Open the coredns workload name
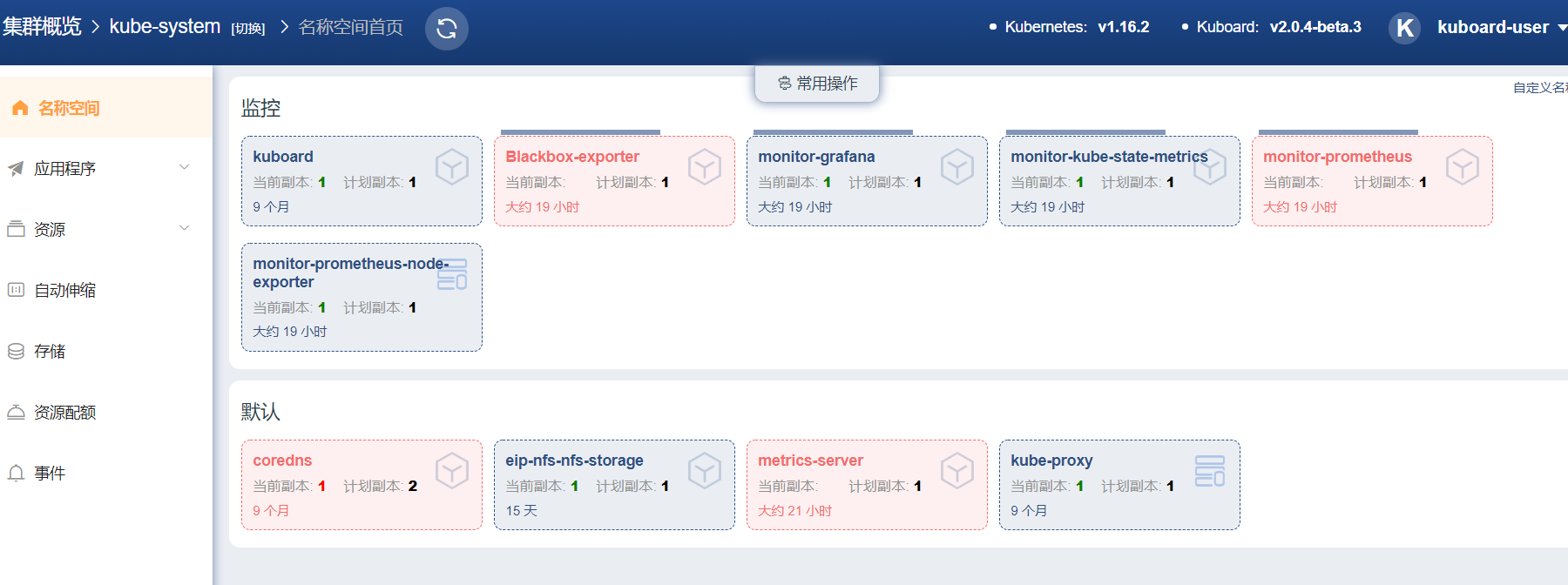 [282, 461]
